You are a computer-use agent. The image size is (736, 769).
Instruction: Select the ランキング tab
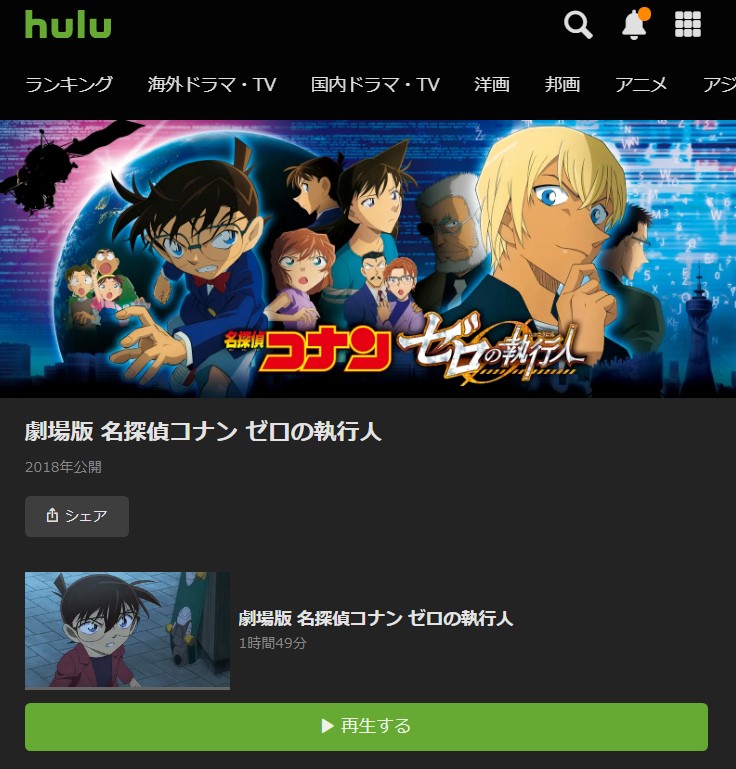69,84
